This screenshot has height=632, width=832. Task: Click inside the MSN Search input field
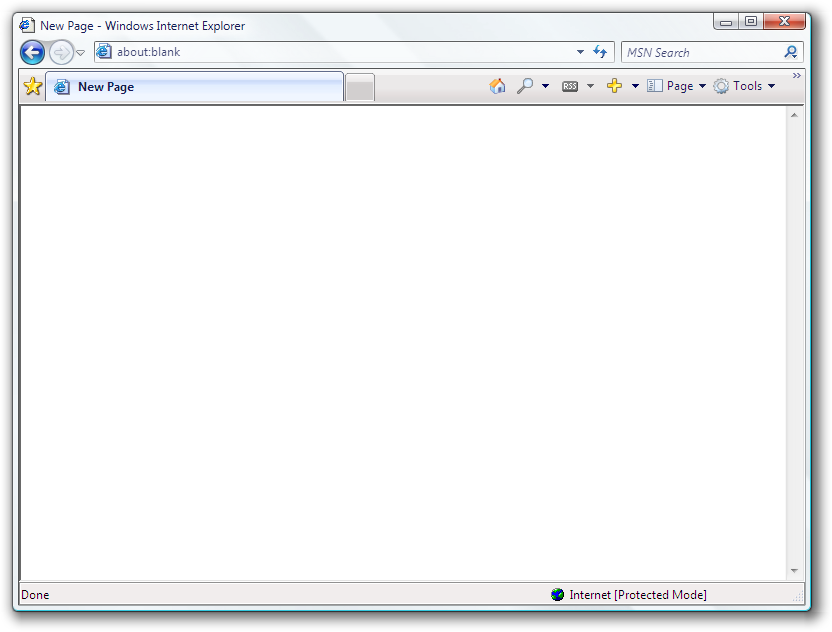[700, 51]
